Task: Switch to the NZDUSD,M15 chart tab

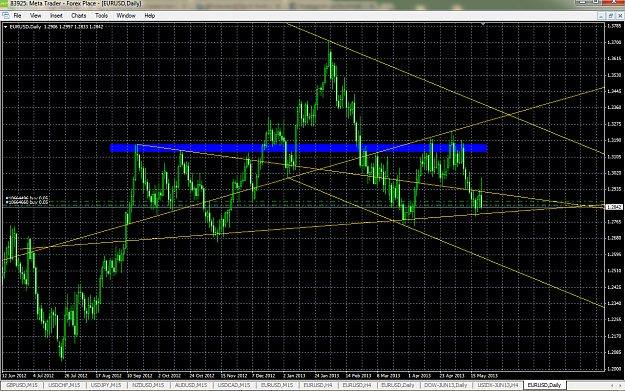Action: click(x=148, y=385)
